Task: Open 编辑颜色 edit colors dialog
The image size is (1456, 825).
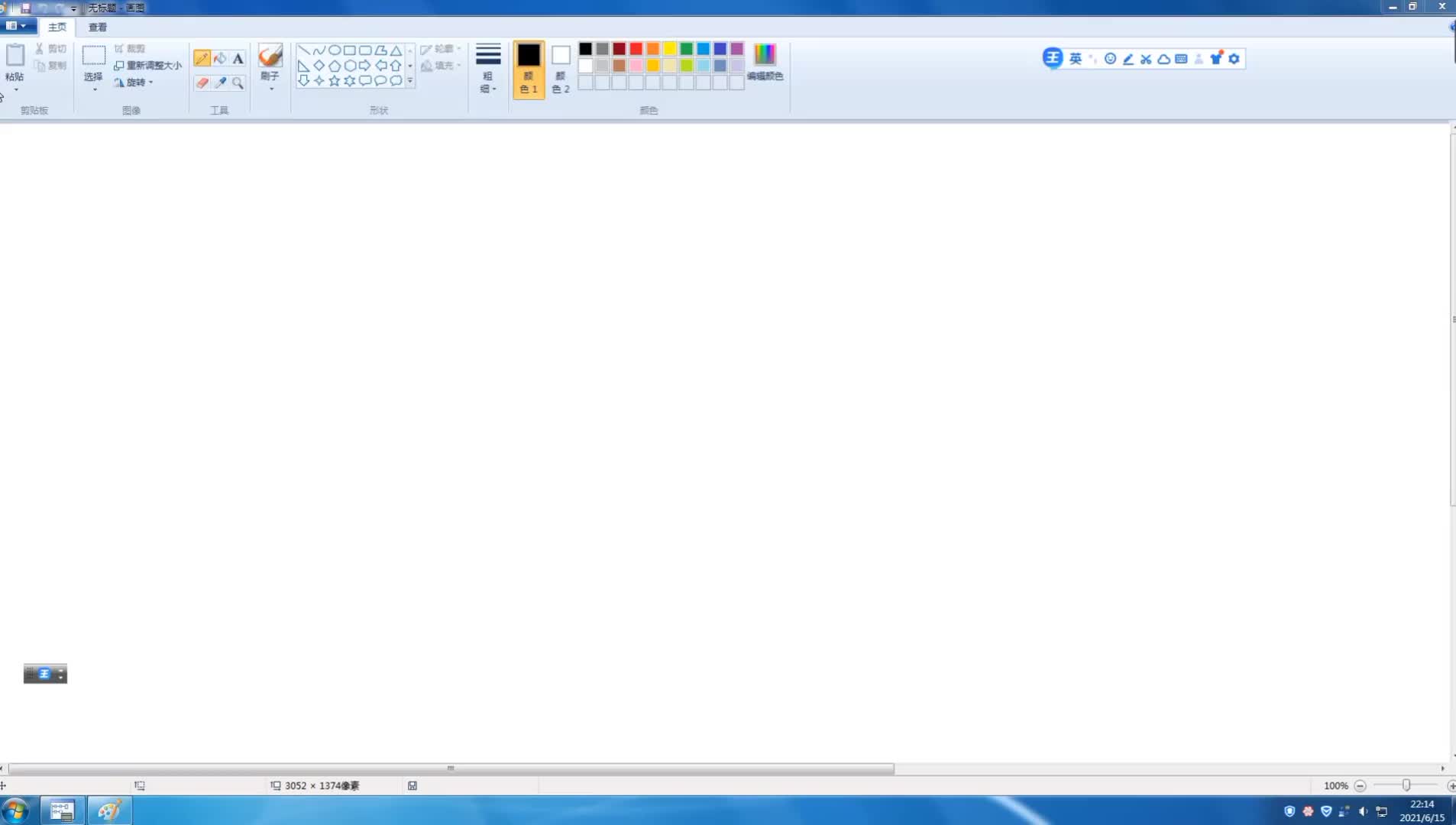Action: pyautogui.click(x=765, y=63)
